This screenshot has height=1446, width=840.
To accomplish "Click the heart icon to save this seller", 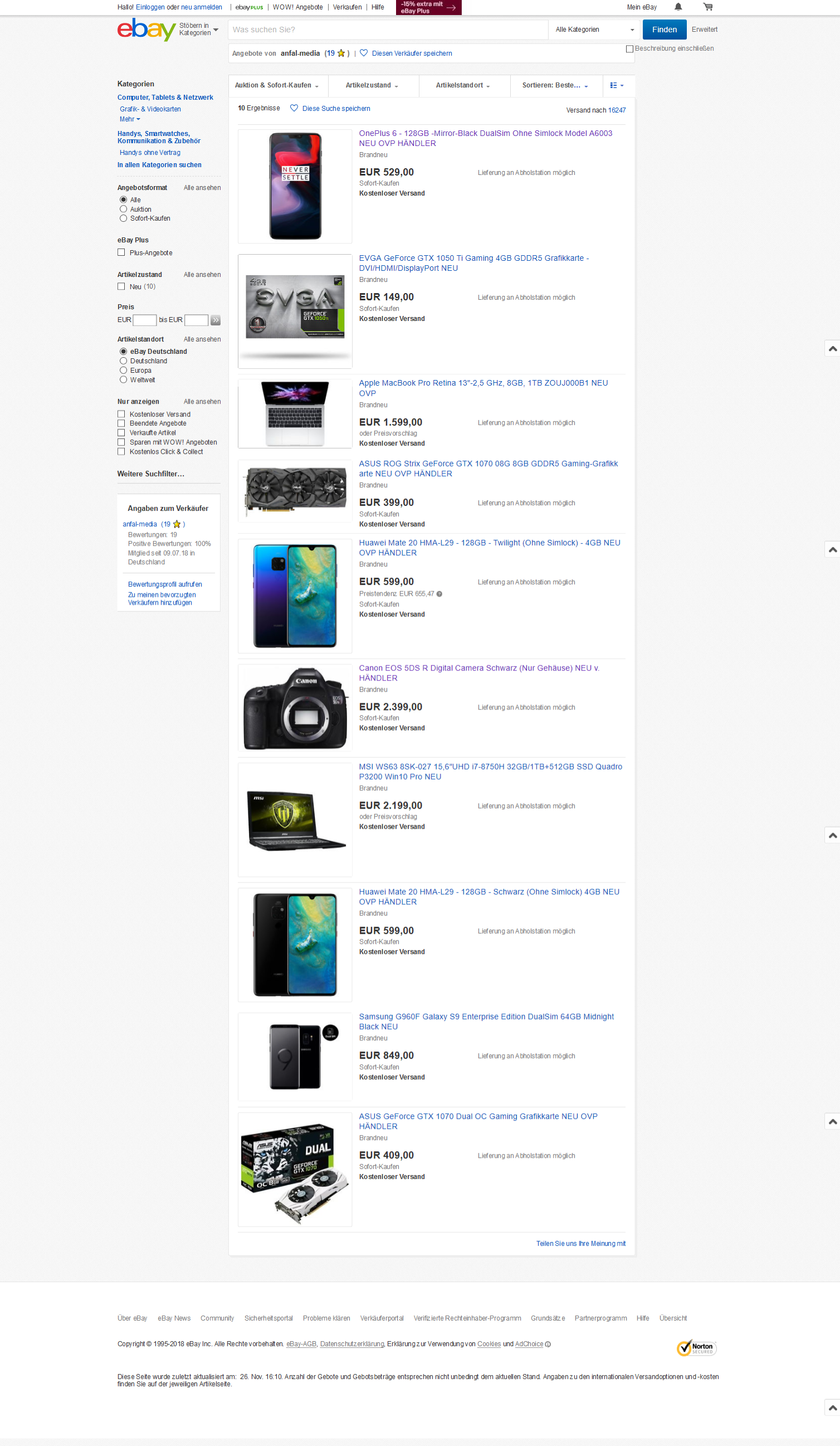I will (x=364, y=53).
